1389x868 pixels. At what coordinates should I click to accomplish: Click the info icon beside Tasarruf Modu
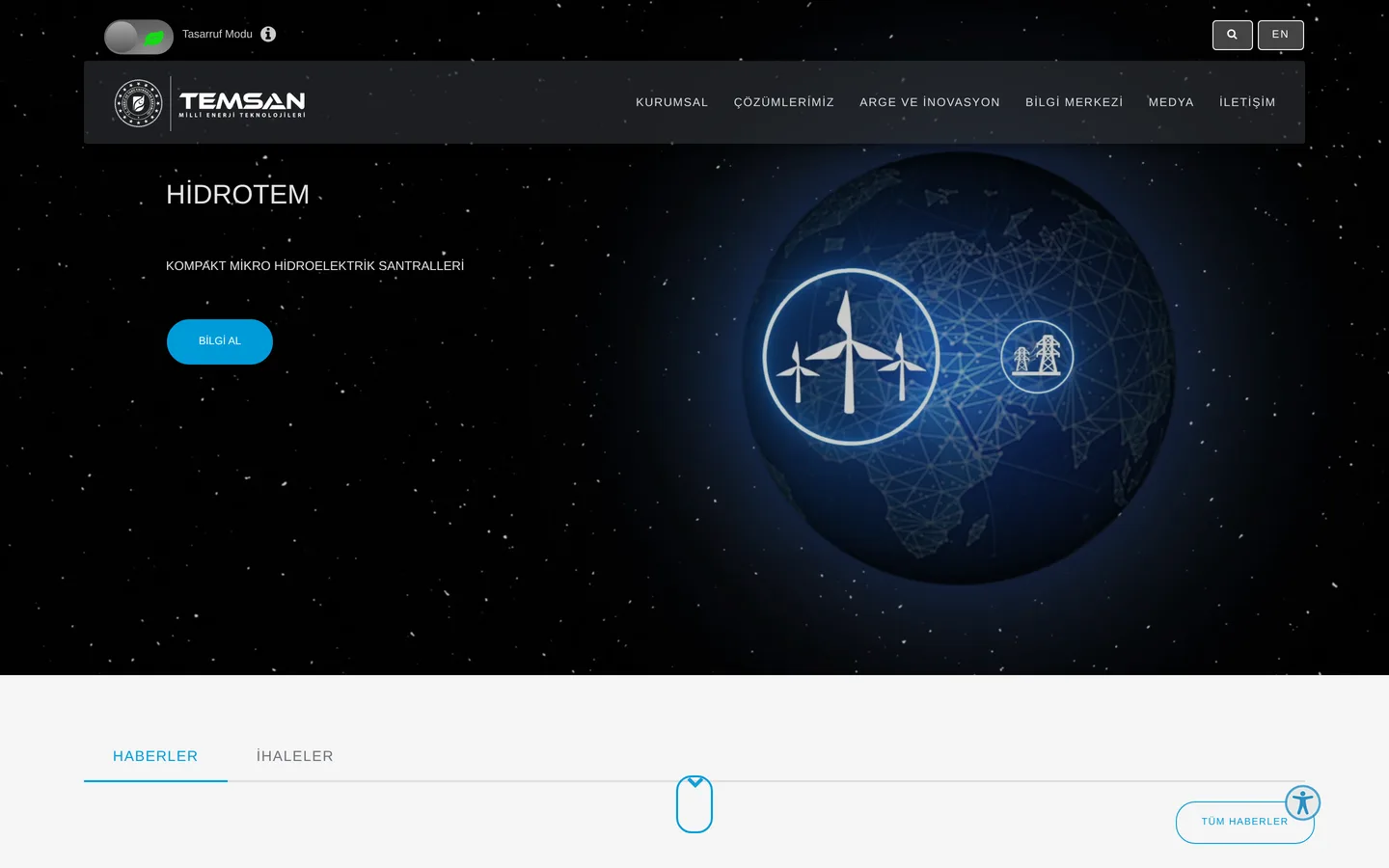coord(268,34)
